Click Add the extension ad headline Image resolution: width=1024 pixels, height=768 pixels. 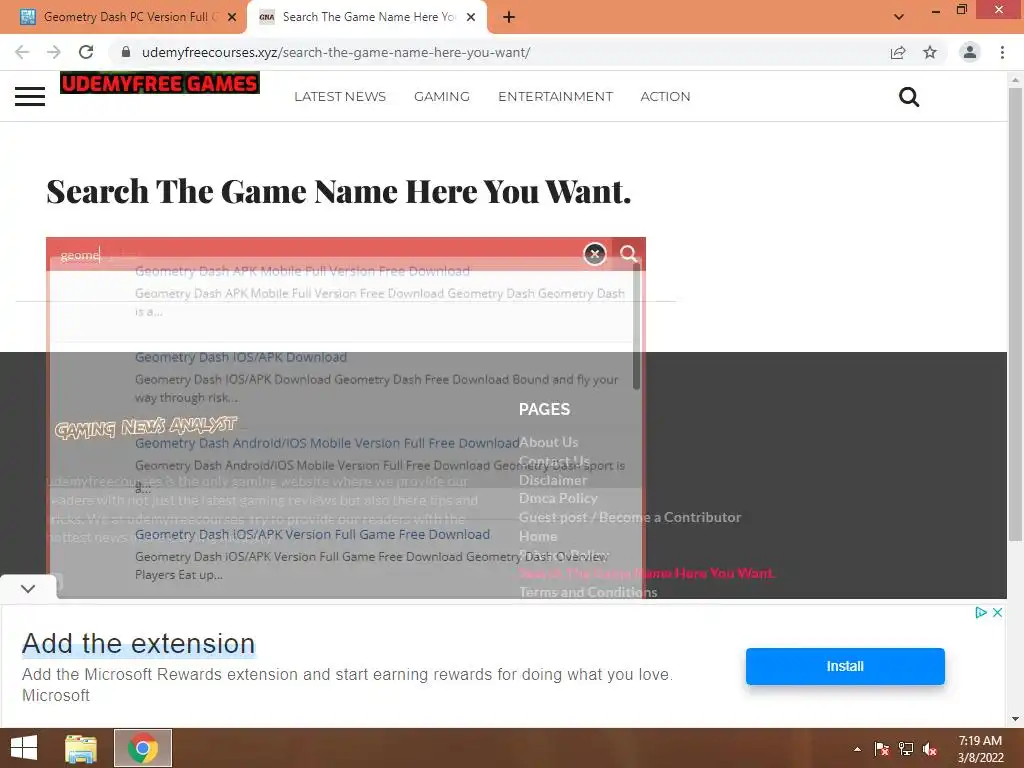138,644
